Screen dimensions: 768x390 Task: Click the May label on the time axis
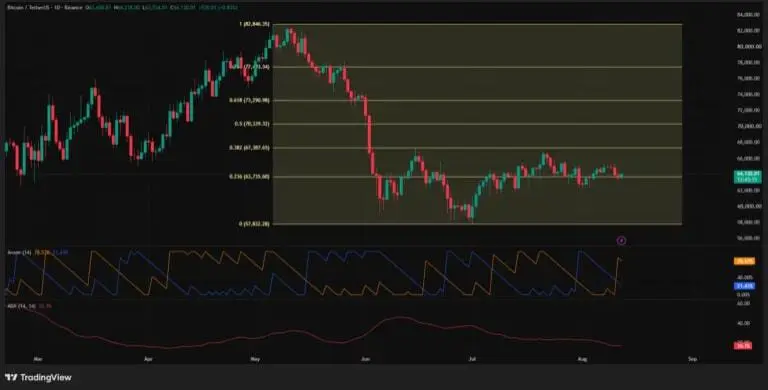pos(255,359)
